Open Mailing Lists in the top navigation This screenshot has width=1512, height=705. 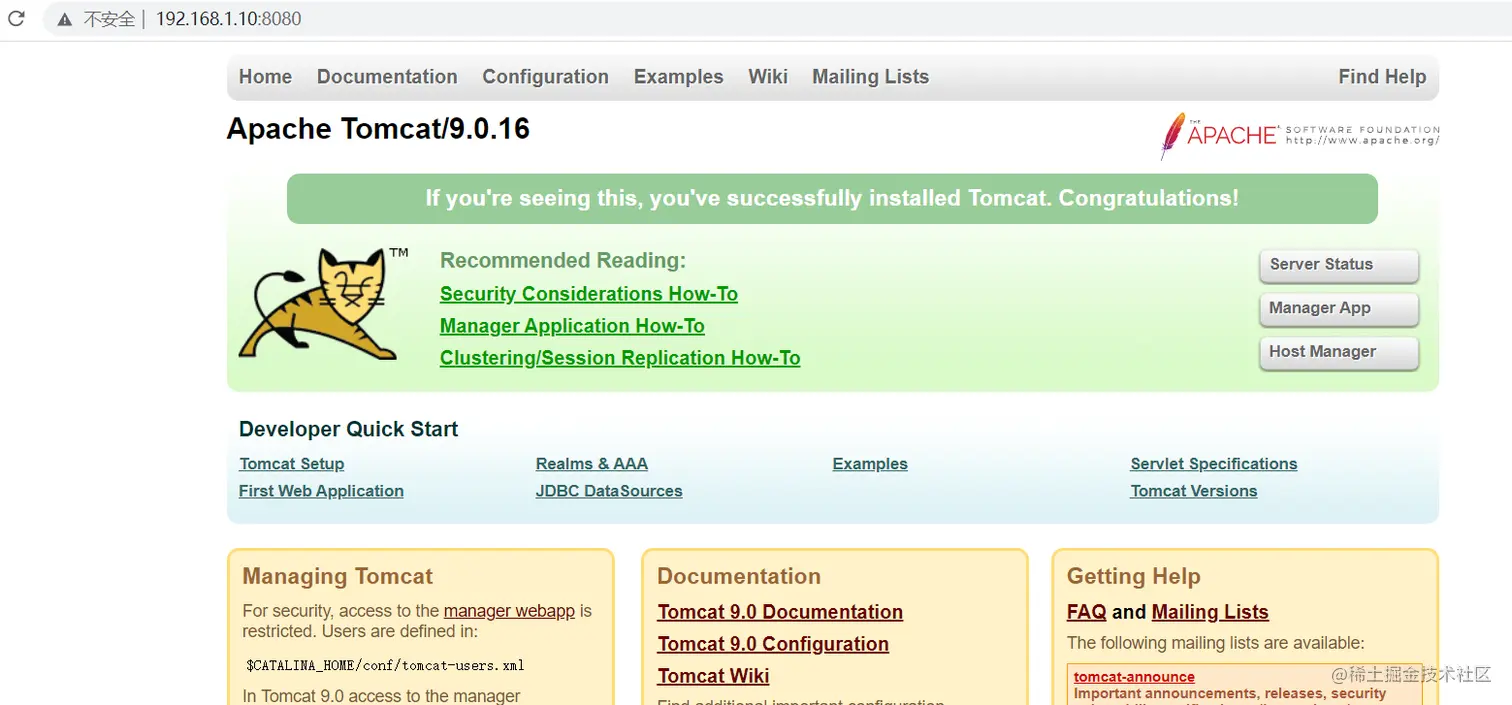pyautogui.click(x=870, y=77)
